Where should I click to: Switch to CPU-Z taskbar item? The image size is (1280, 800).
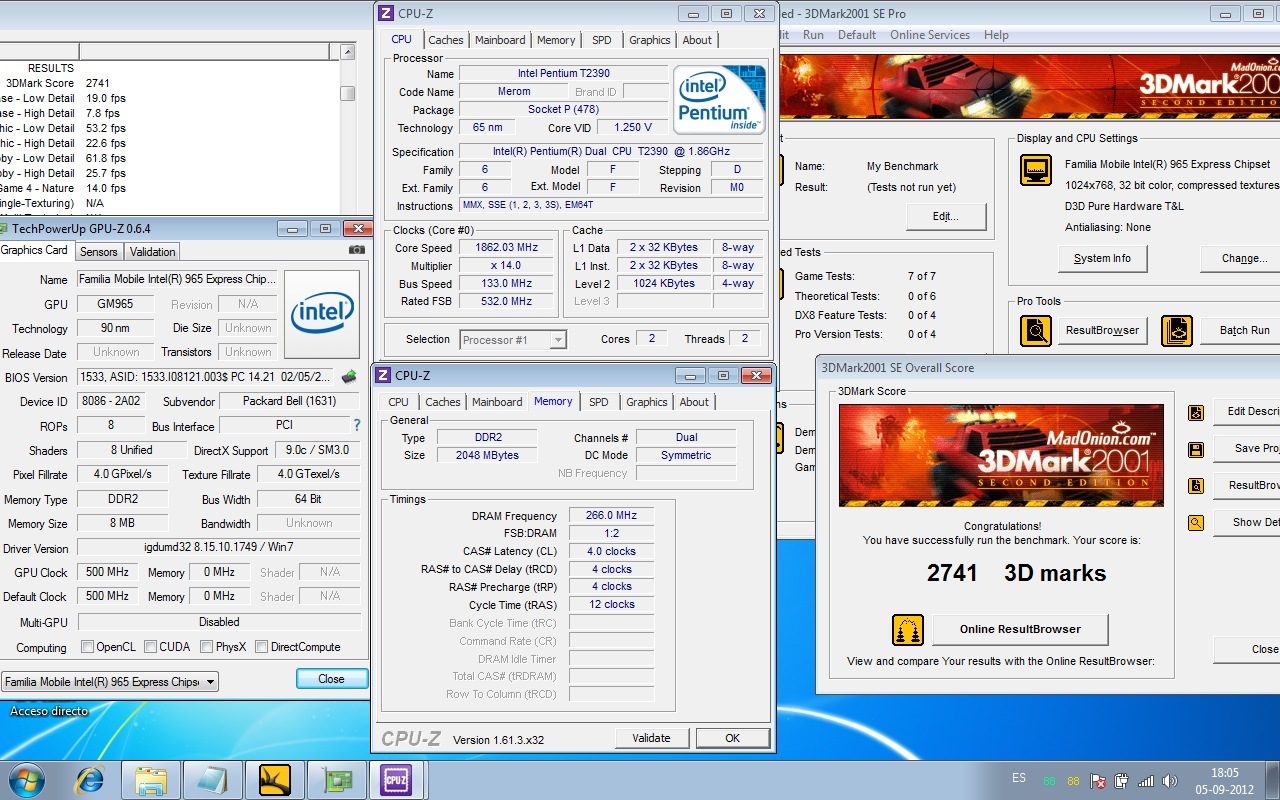pyautogui.click(x=397, y=780)
